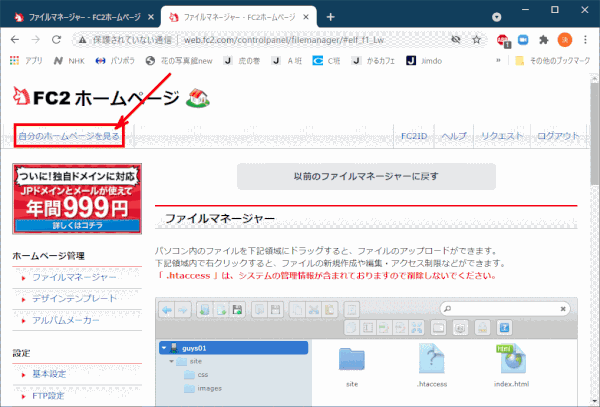600x407 pixels.
Task: Click the browser back arrow
Action: pos(15,39)
